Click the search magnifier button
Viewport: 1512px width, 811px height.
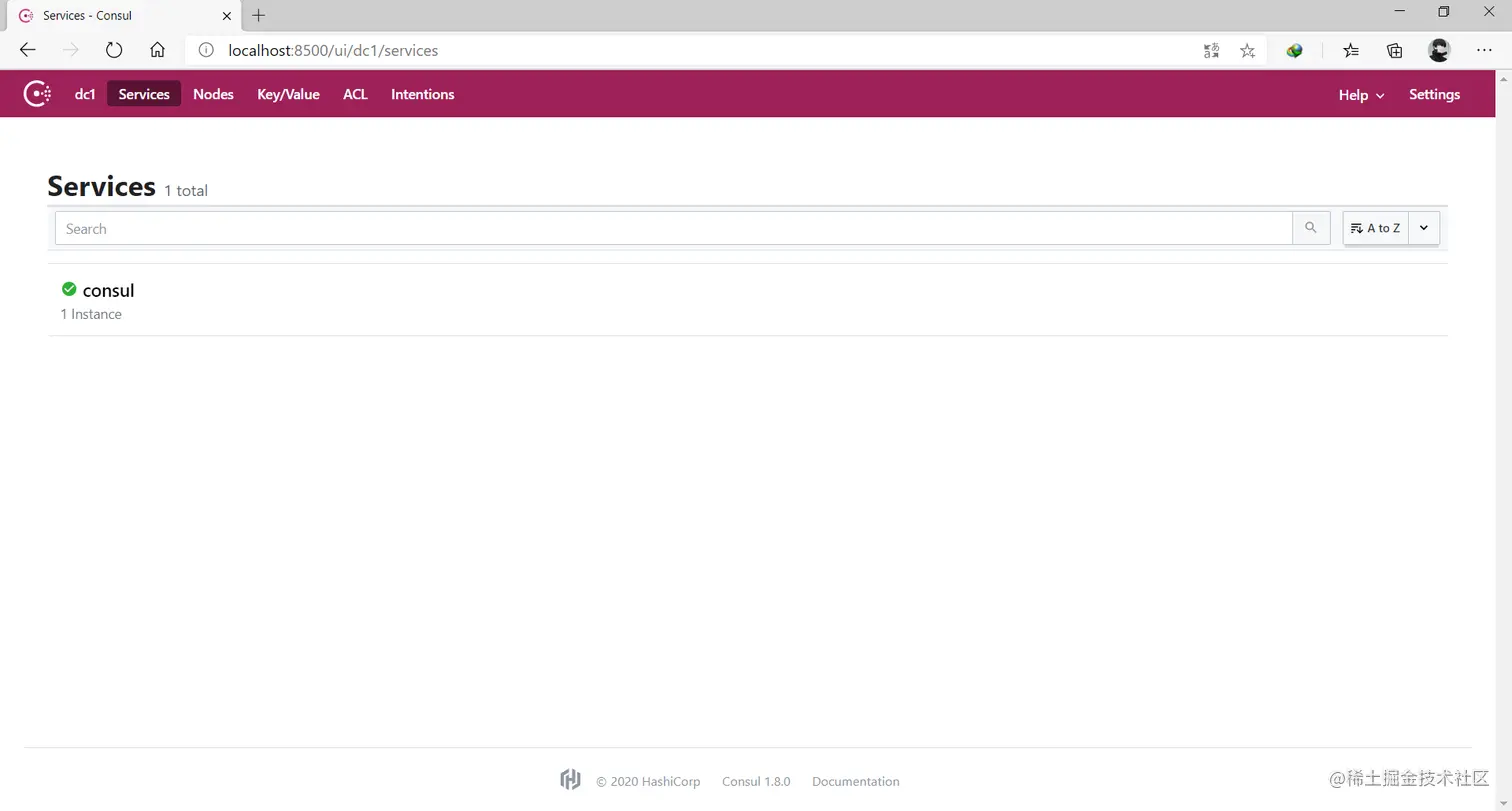coord(1311,228)
